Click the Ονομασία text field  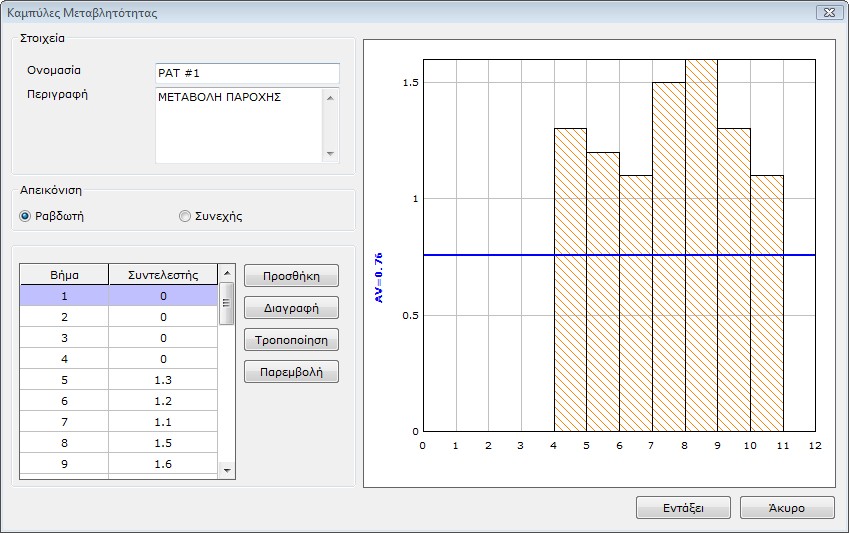(x=247, y=74)
